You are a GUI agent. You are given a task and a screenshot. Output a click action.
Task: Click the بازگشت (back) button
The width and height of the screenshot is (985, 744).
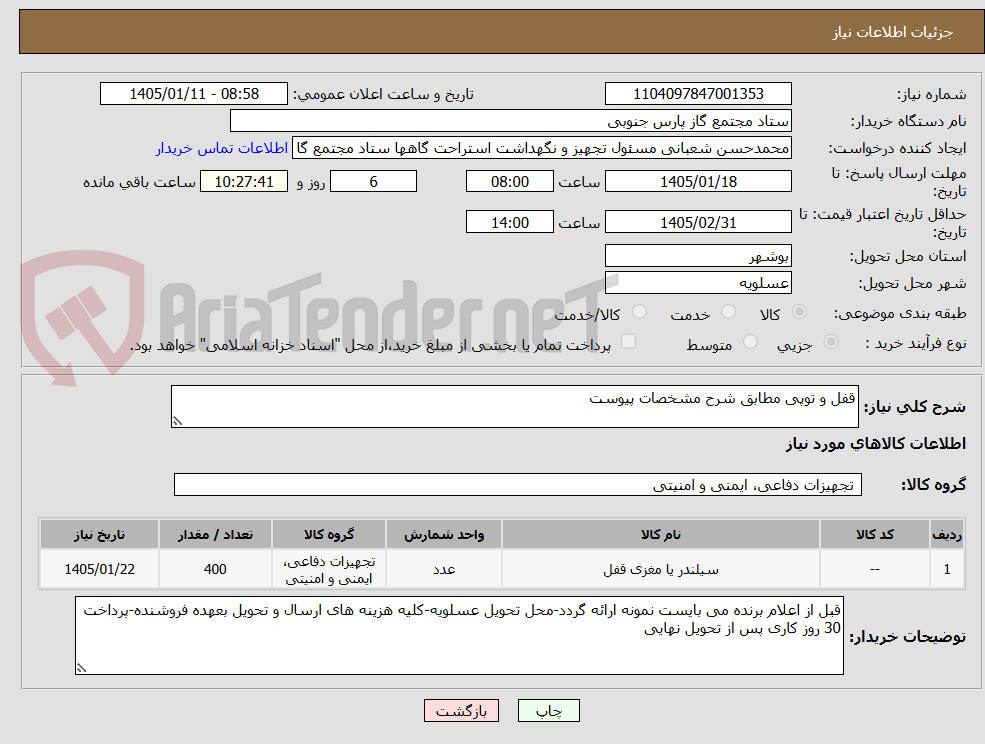461,711
